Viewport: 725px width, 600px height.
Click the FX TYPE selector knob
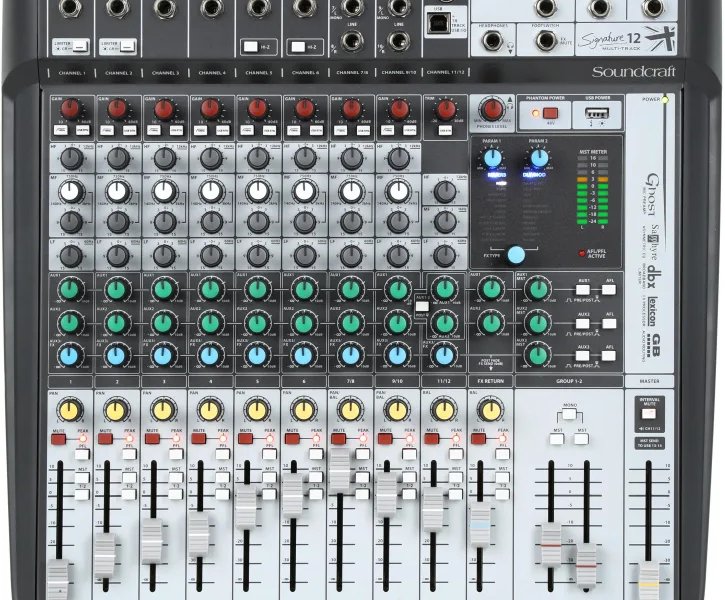[516, 255]
